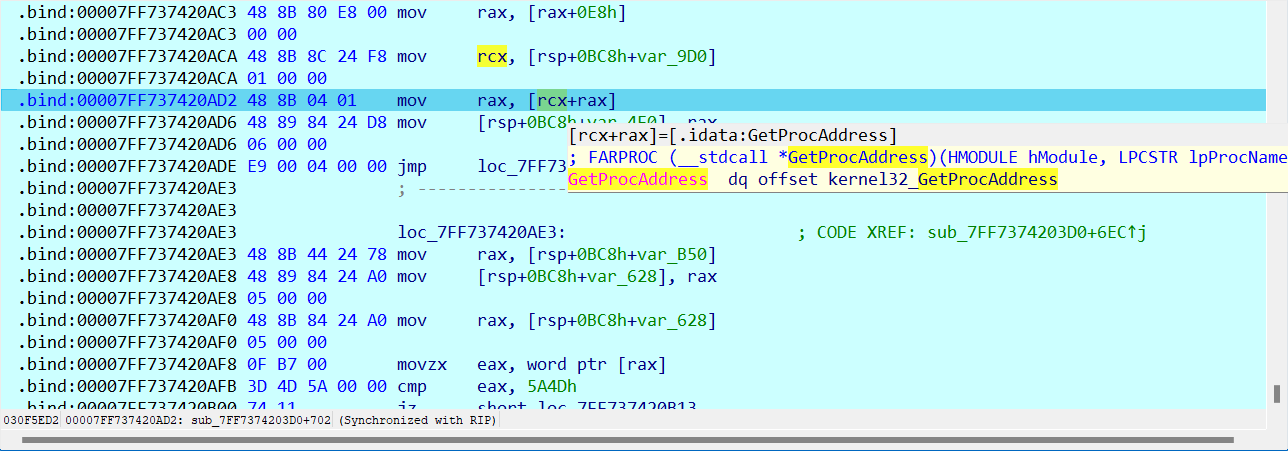1288x451 pixels.
Task: Click the loc_7FF737420AE3 label
Action: click(x=481, y=232)
